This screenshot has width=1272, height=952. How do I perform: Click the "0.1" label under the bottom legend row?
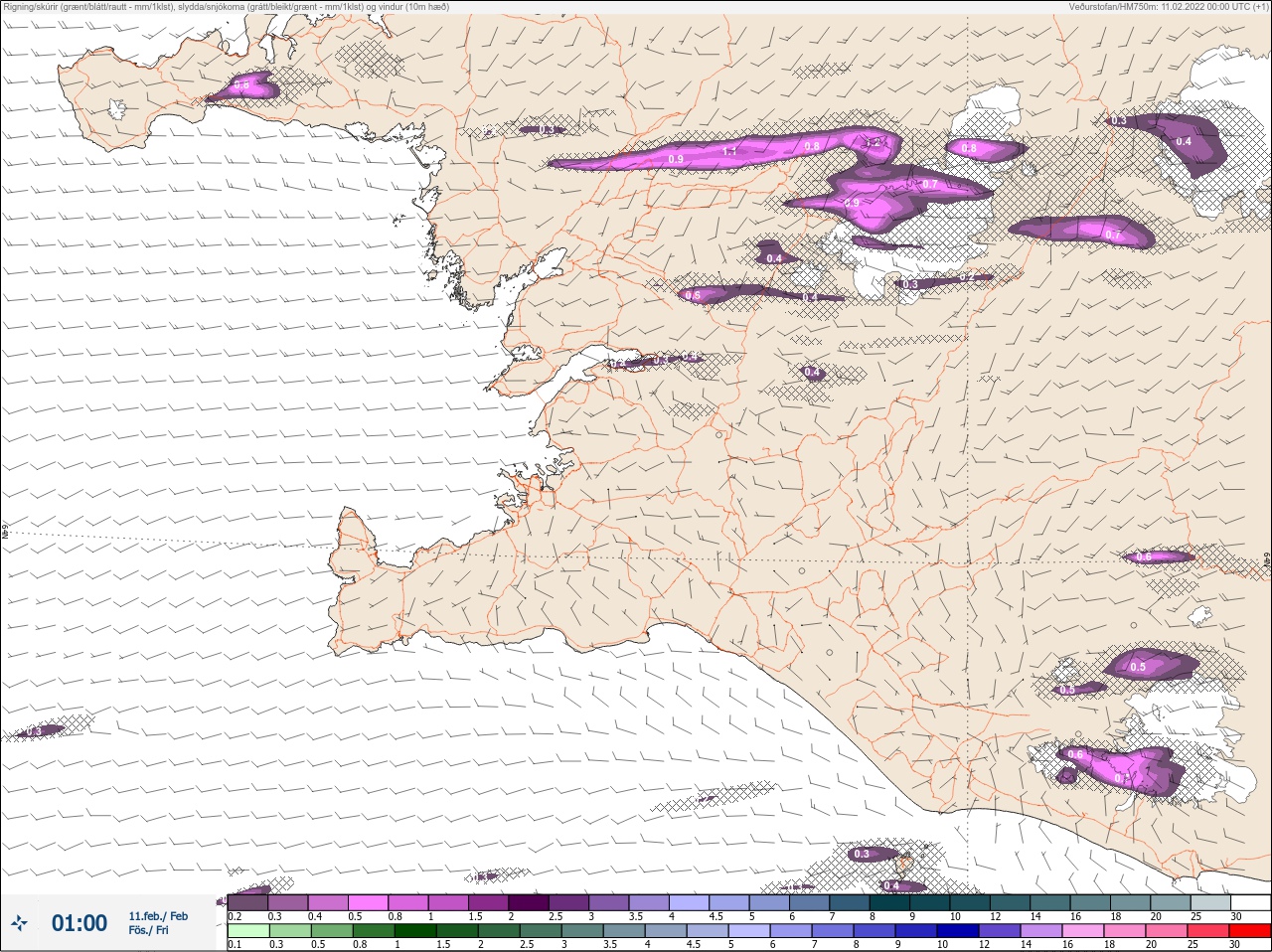tap(235, 944)
